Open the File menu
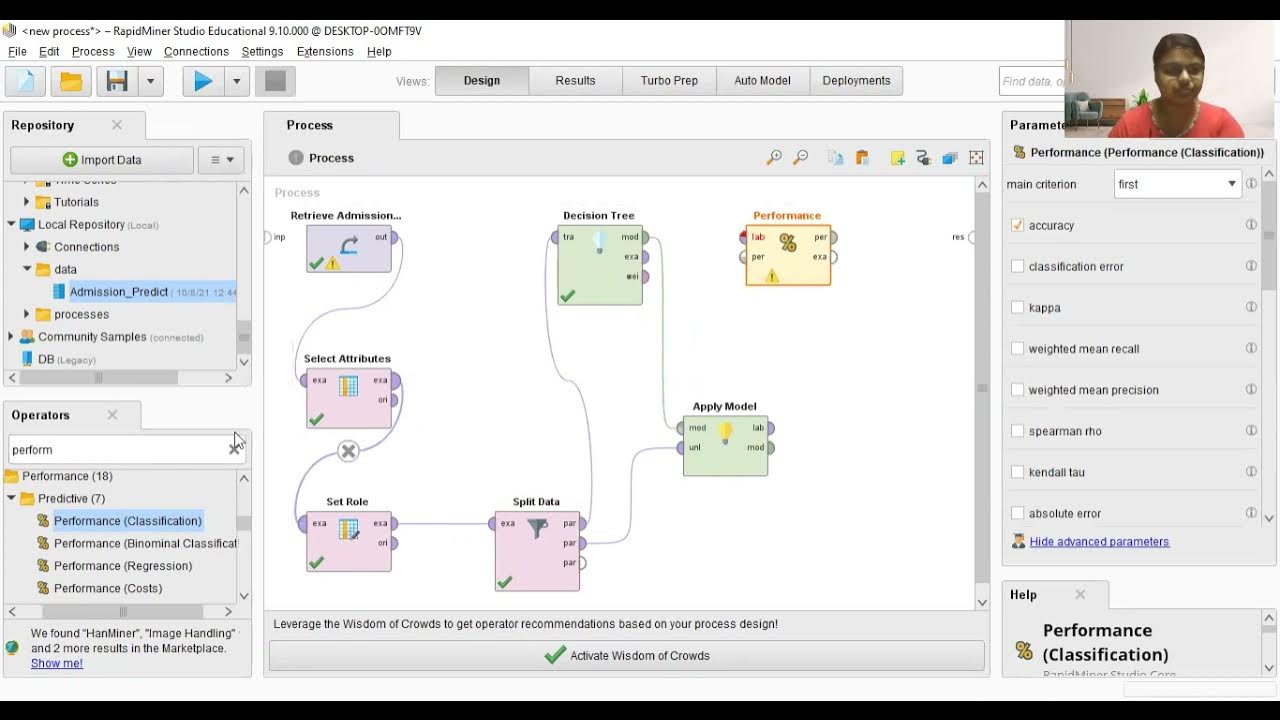This screenshot has width=1280, height=720. [18, 51]
